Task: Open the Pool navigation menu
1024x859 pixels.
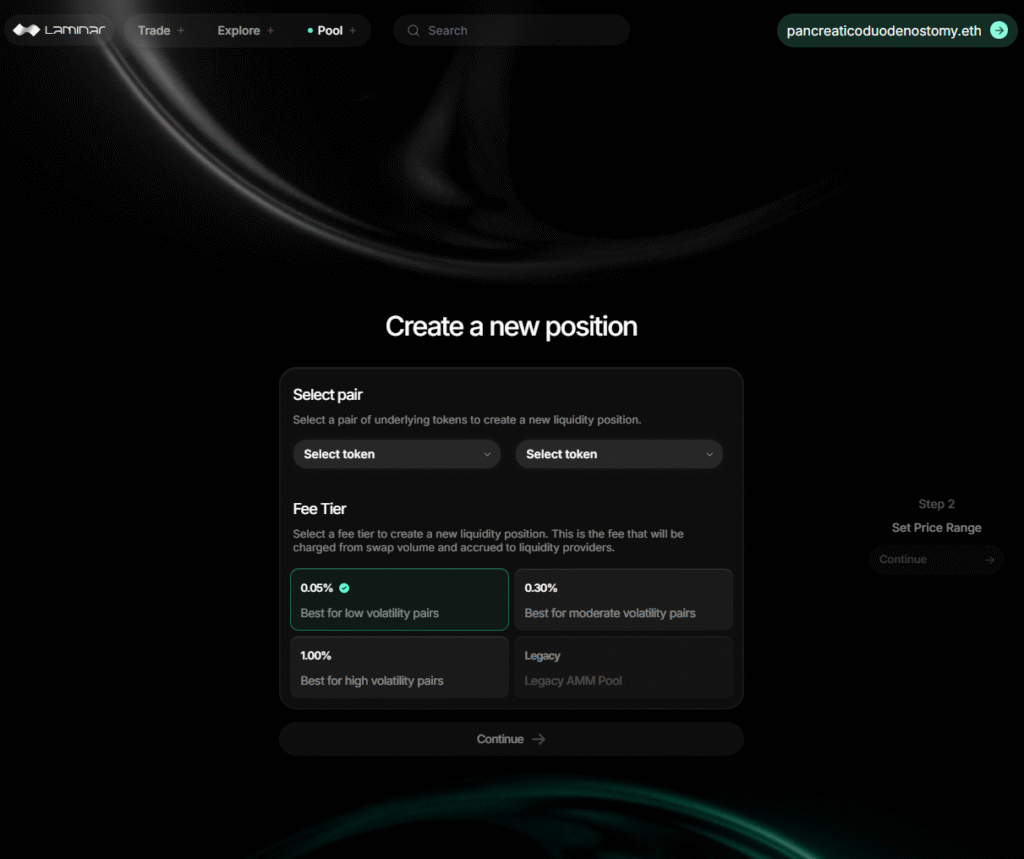Action: click(x=330, y=31)
